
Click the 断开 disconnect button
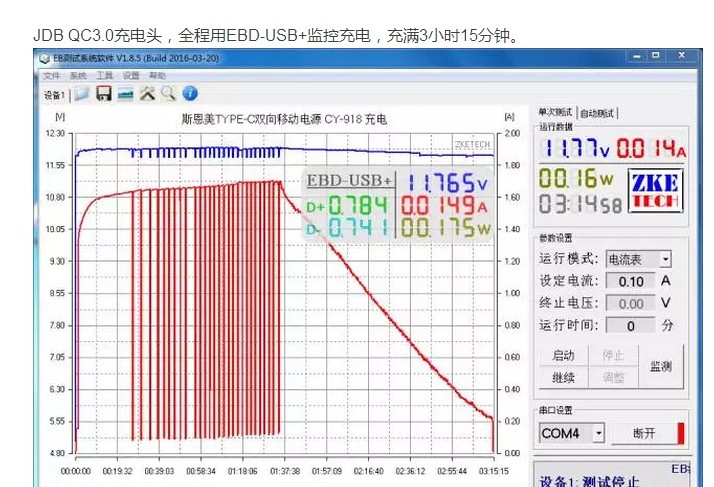point(645,433)
